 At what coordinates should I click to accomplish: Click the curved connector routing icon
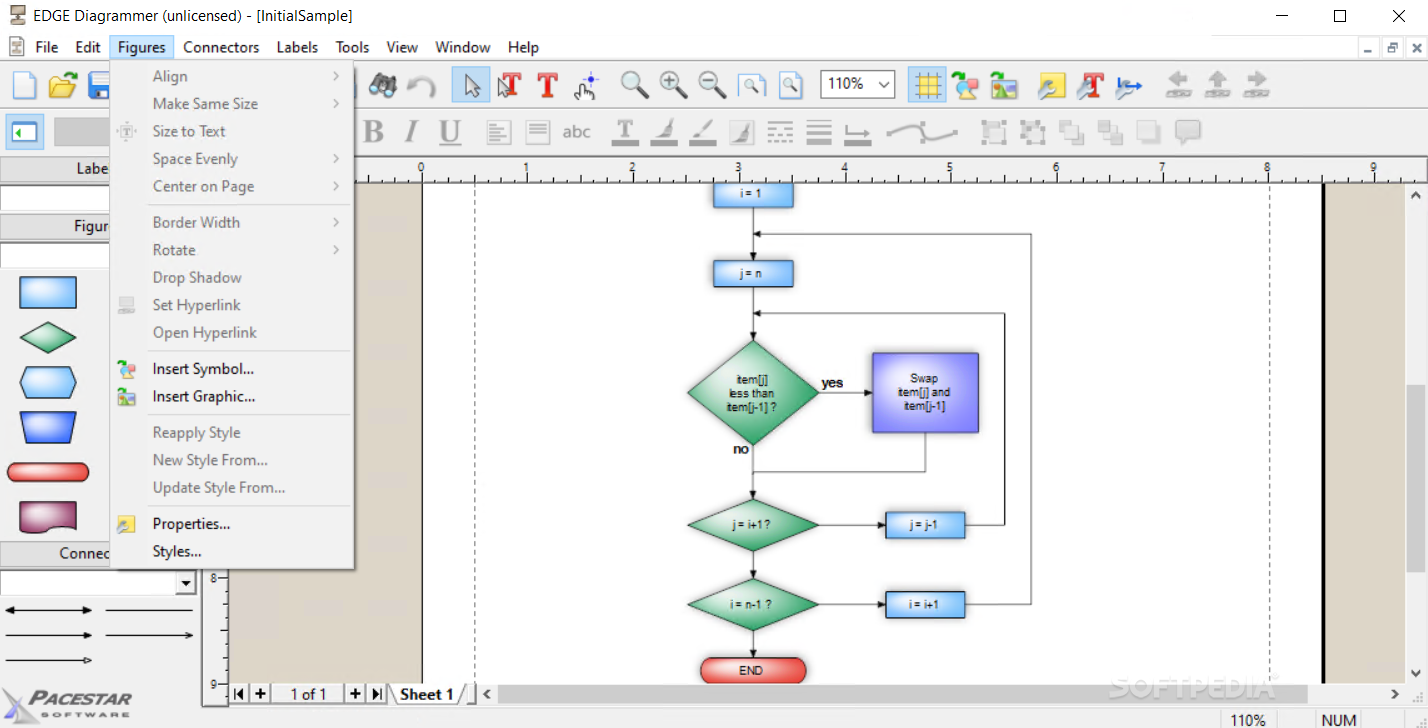[922, 132]
